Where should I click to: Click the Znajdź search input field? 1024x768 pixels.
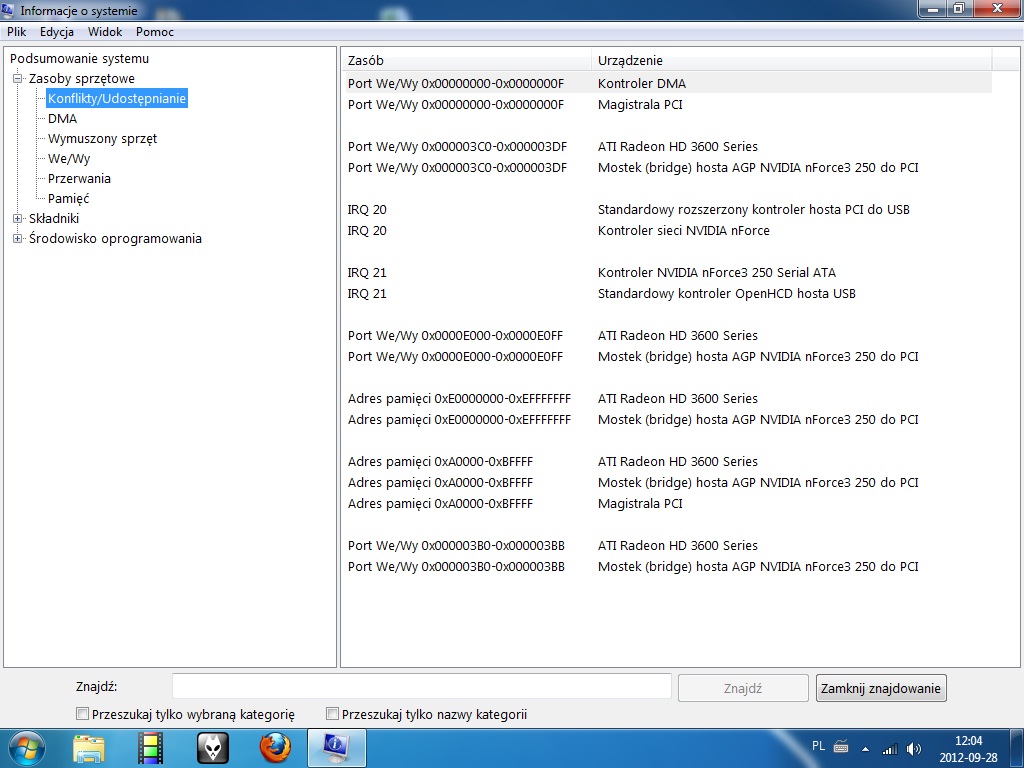(x=422, y=687)
